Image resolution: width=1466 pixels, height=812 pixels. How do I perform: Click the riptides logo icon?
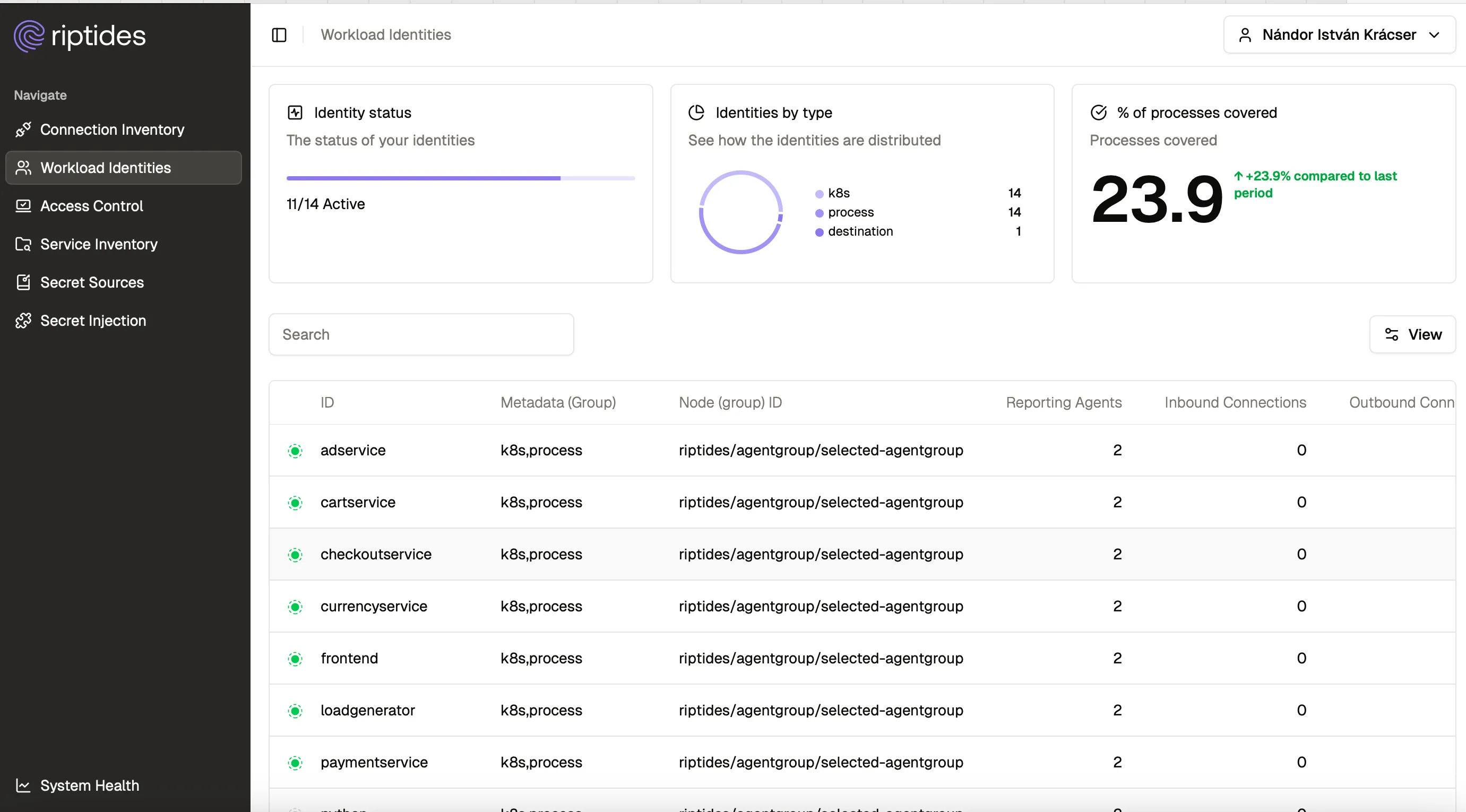[29, 36]
